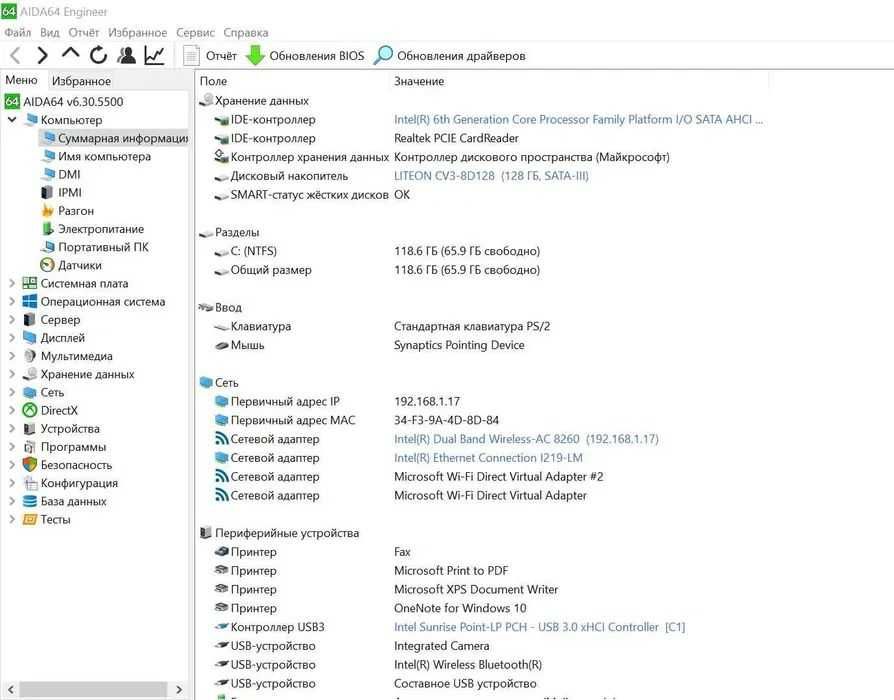894x700 pixels.
Task: Click the Windows logo icon beside Операционная система
Action: (30, 302)
